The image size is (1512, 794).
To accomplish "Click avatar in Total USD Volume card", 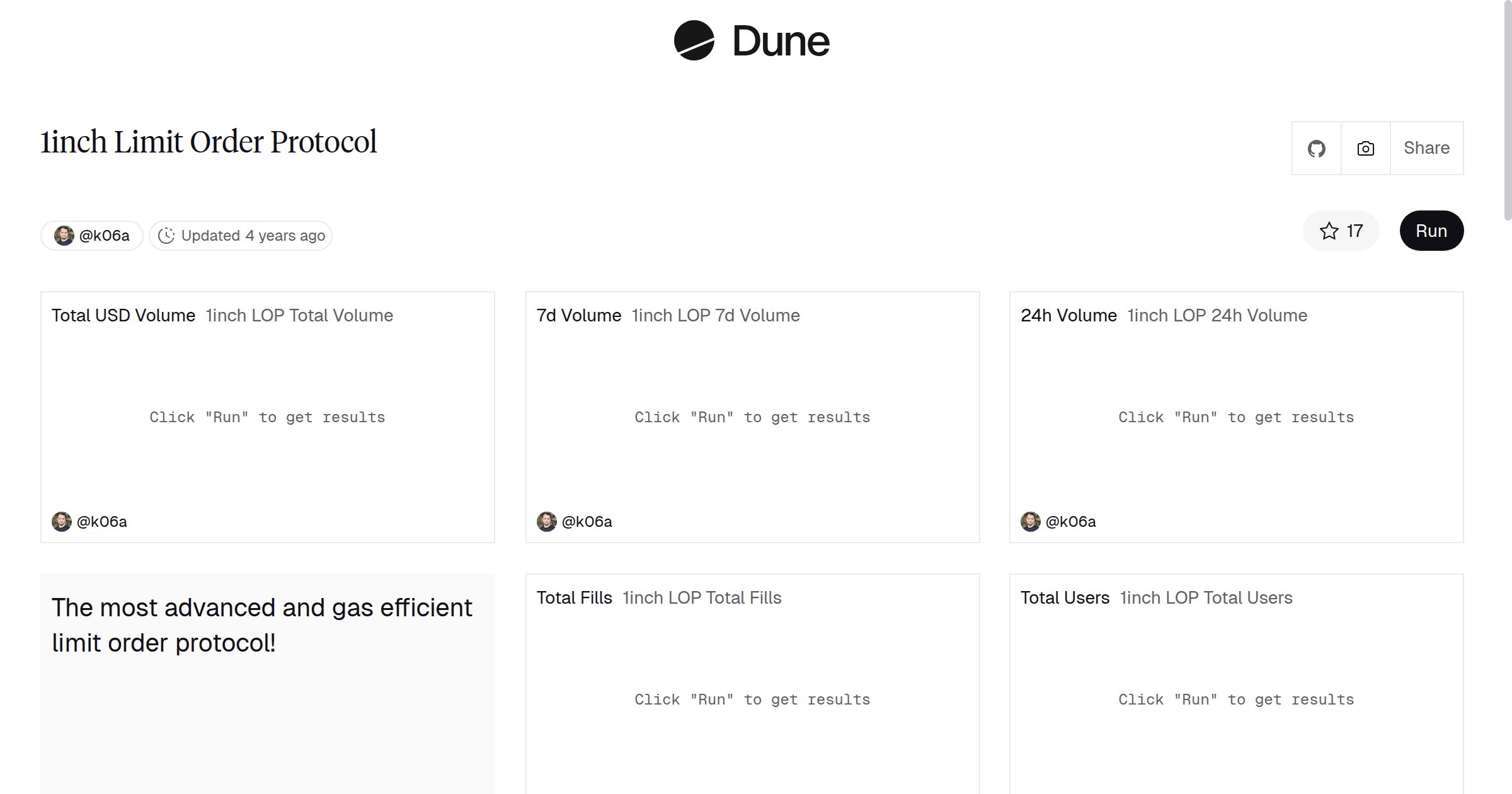I will [61, 522].
